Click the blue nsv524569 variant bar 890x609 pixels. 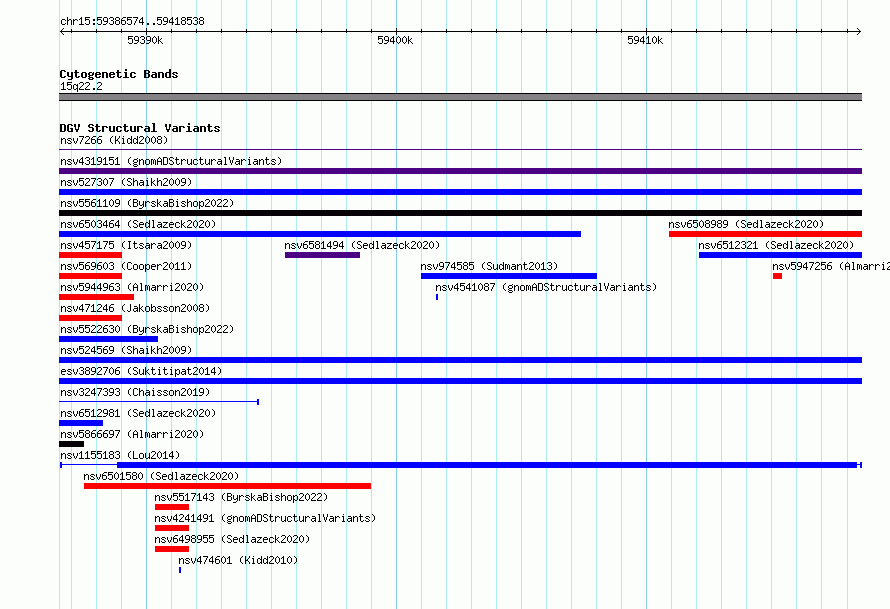pyautogui.click(x=460, y=360)
